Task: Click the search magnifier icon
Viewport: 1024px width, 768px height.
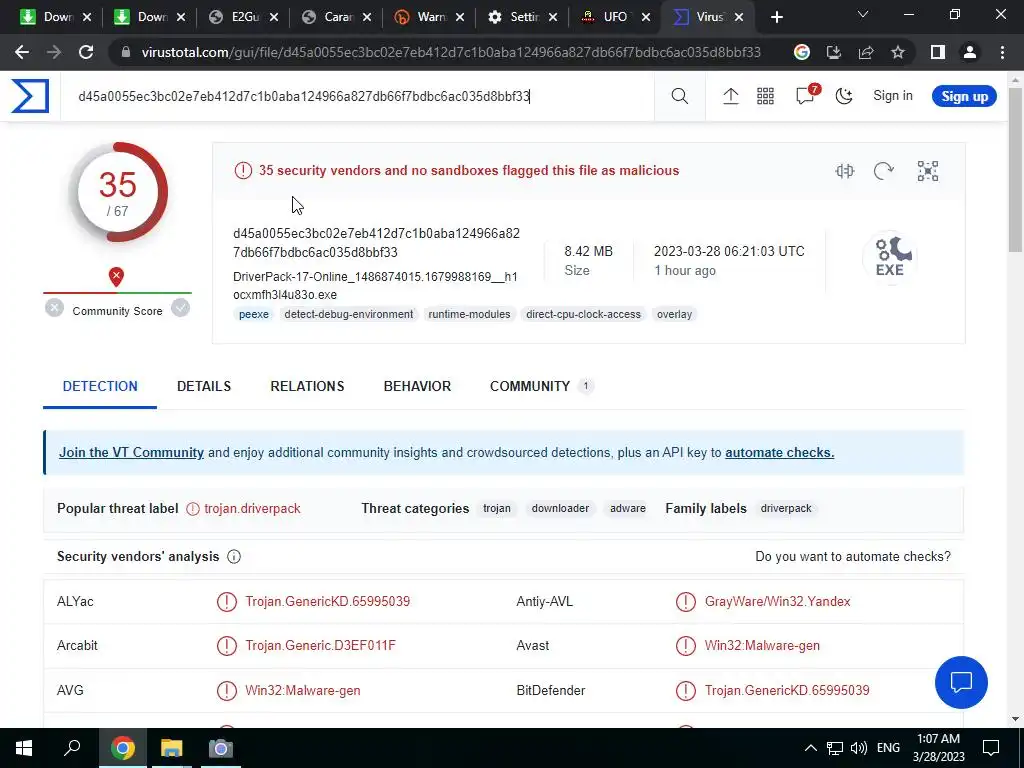Action: [x=679, y=96]
